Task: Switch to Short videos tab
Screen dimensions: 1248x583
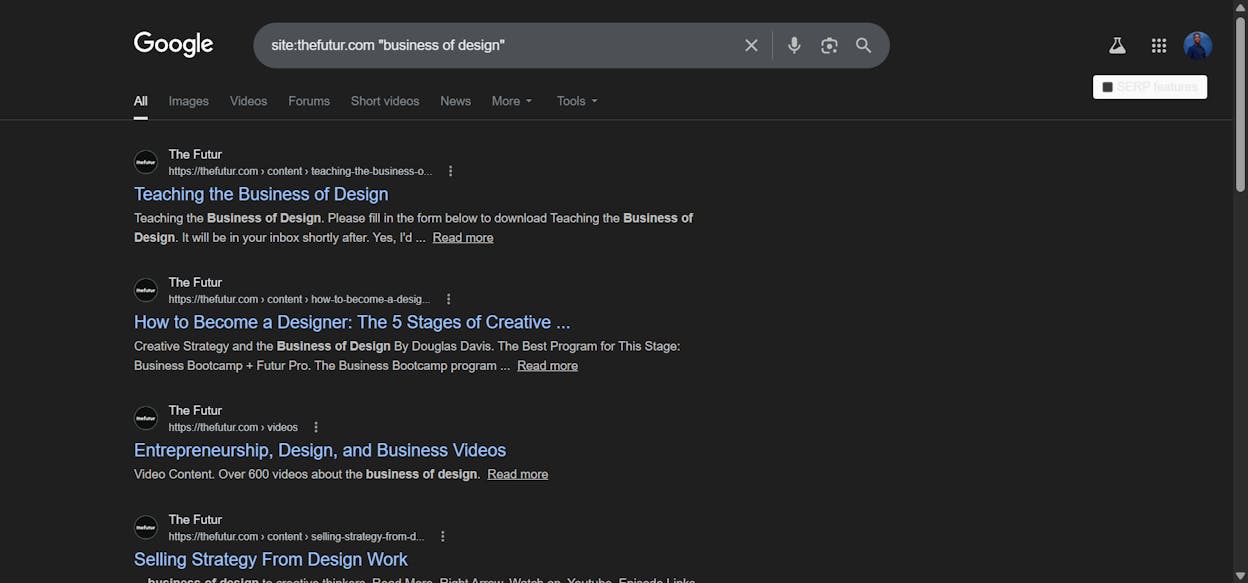Action: pos(385,101)
